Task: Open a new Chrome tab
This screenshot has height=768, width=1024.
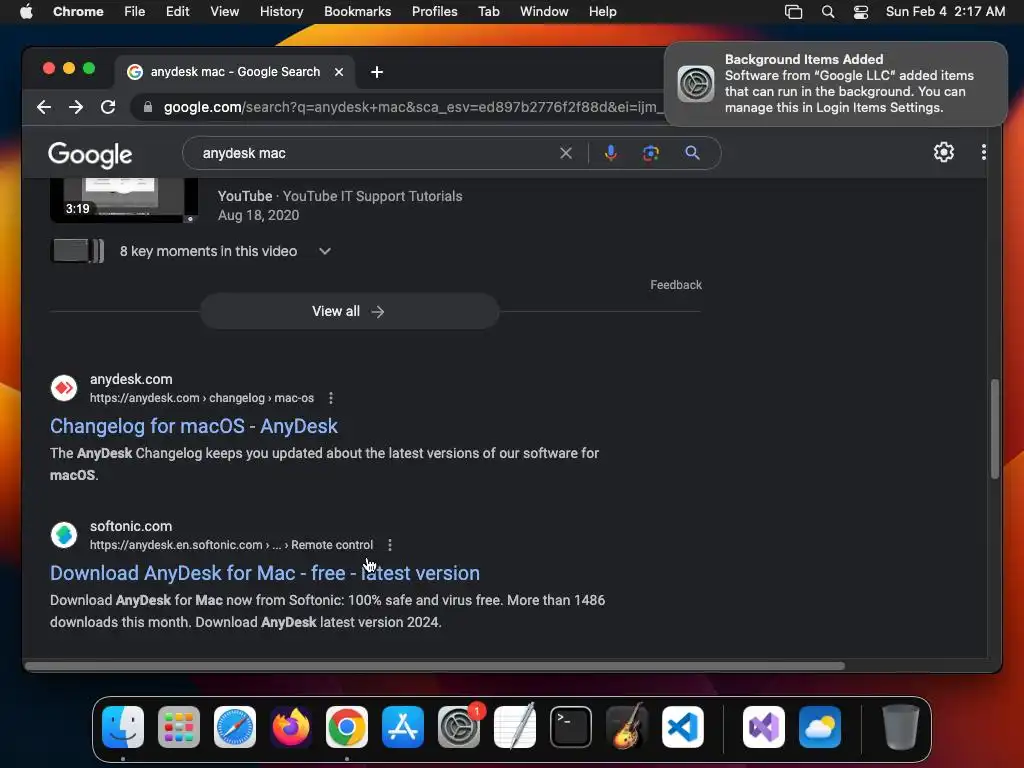Action: 377,72
